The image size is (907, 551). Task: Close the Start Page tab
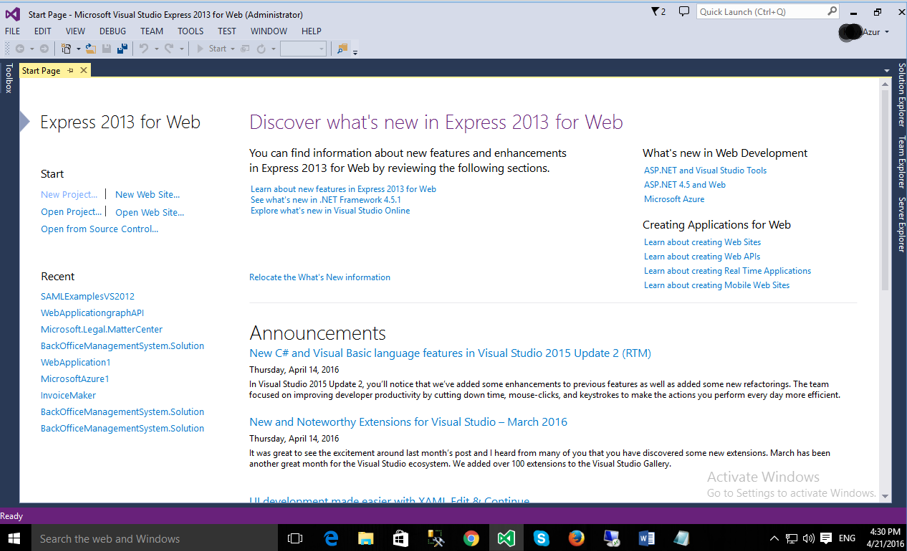[x=84, y=71]
